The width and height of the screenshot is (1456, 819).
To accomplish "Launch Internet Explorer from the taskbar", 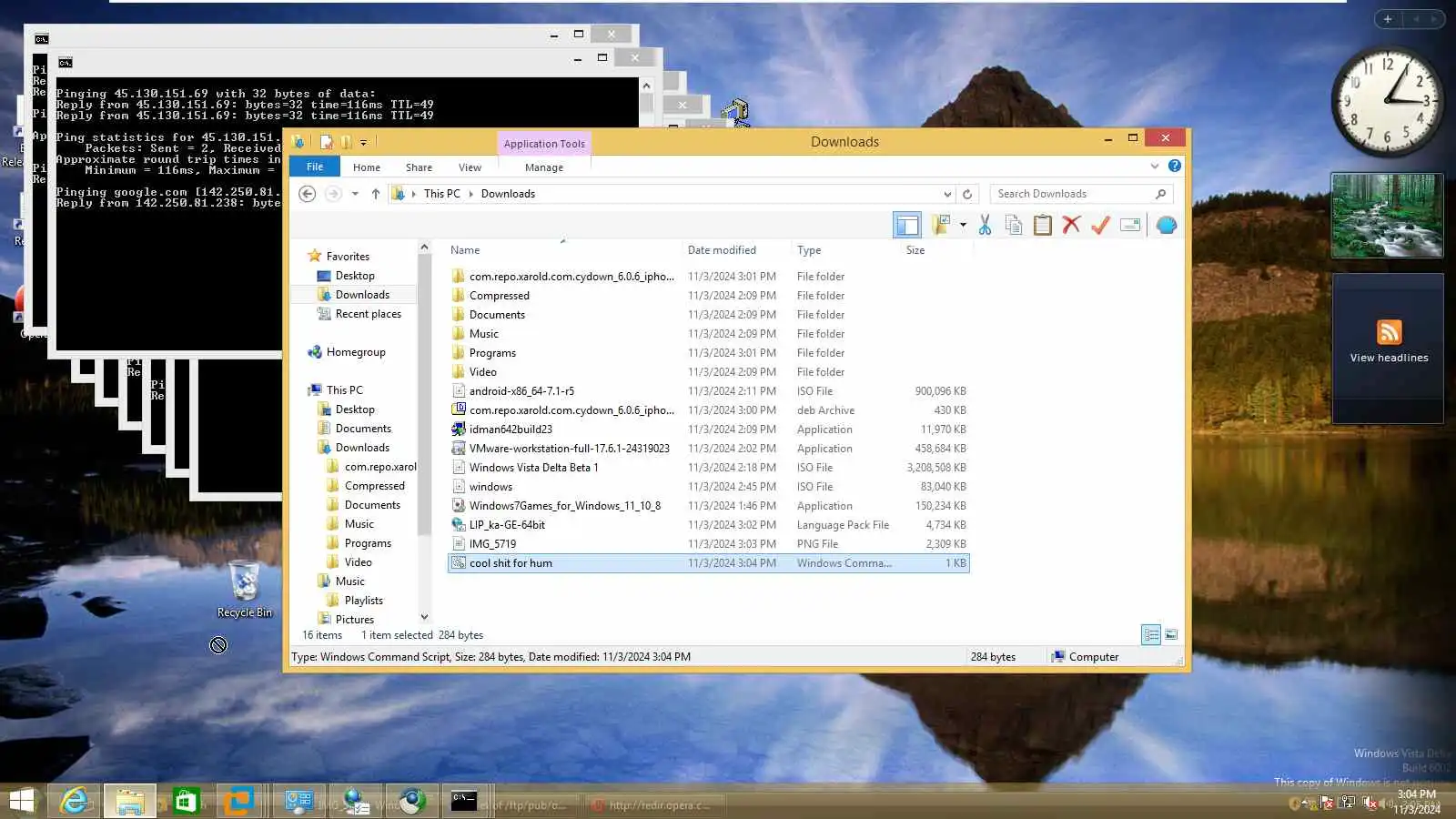I will pyautogui.click(x=75, y=801).
